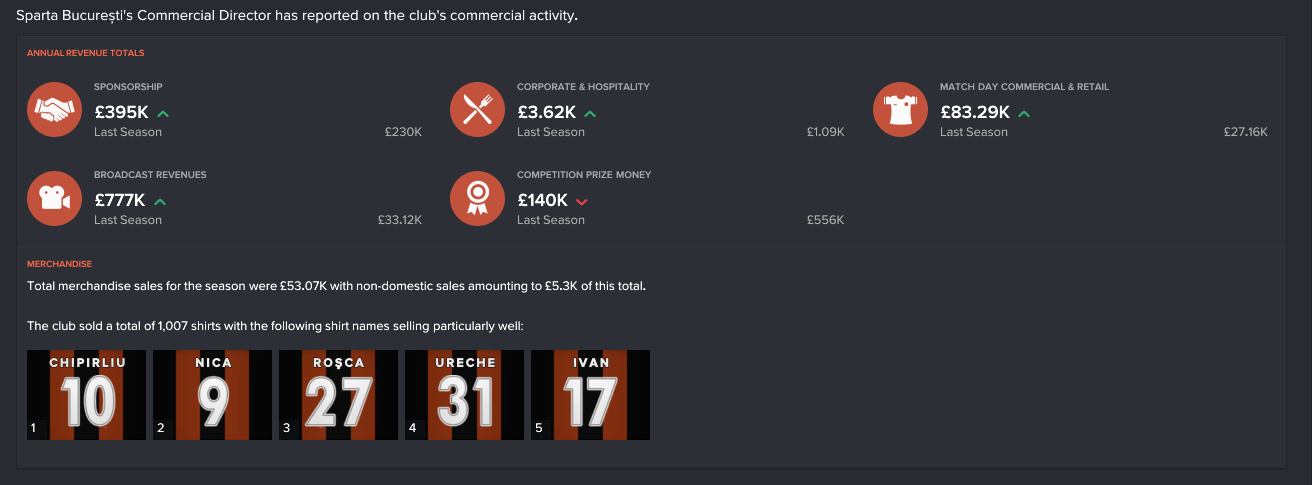The height and width of the screenshot is (485, 1312).
Task: Click the Broadcast Revenues camera icon
Action: [x=55, y=198]
